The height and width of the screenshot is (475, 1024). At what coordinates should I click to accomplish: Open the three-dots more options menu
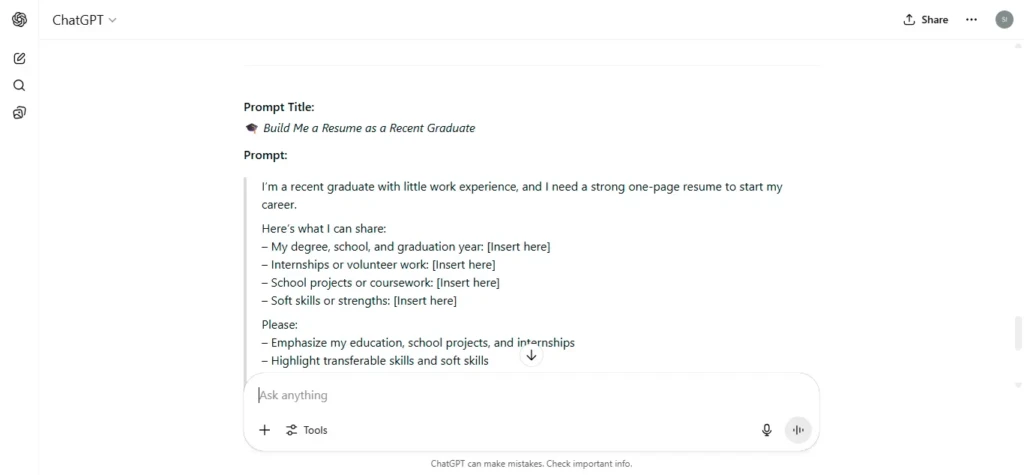tap(971, 20)
